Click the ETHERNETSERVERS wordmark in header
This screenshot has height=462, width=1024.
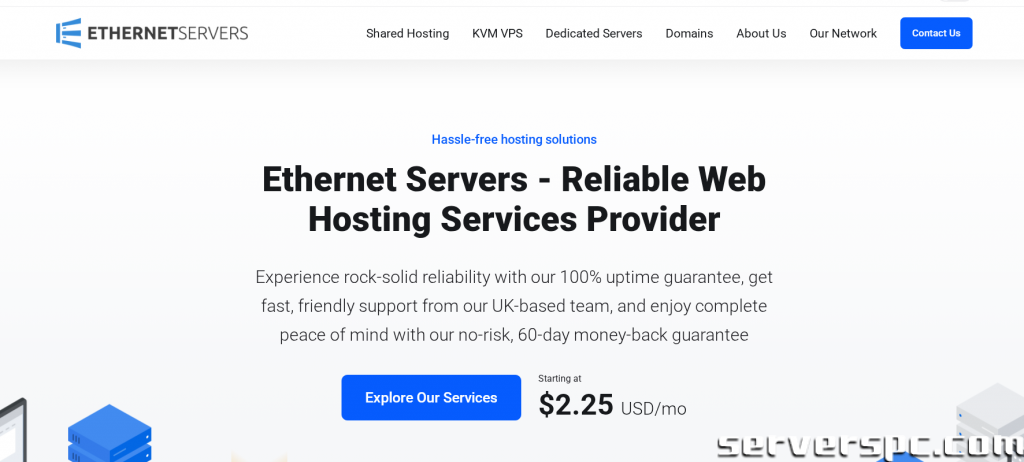(168, 33)
